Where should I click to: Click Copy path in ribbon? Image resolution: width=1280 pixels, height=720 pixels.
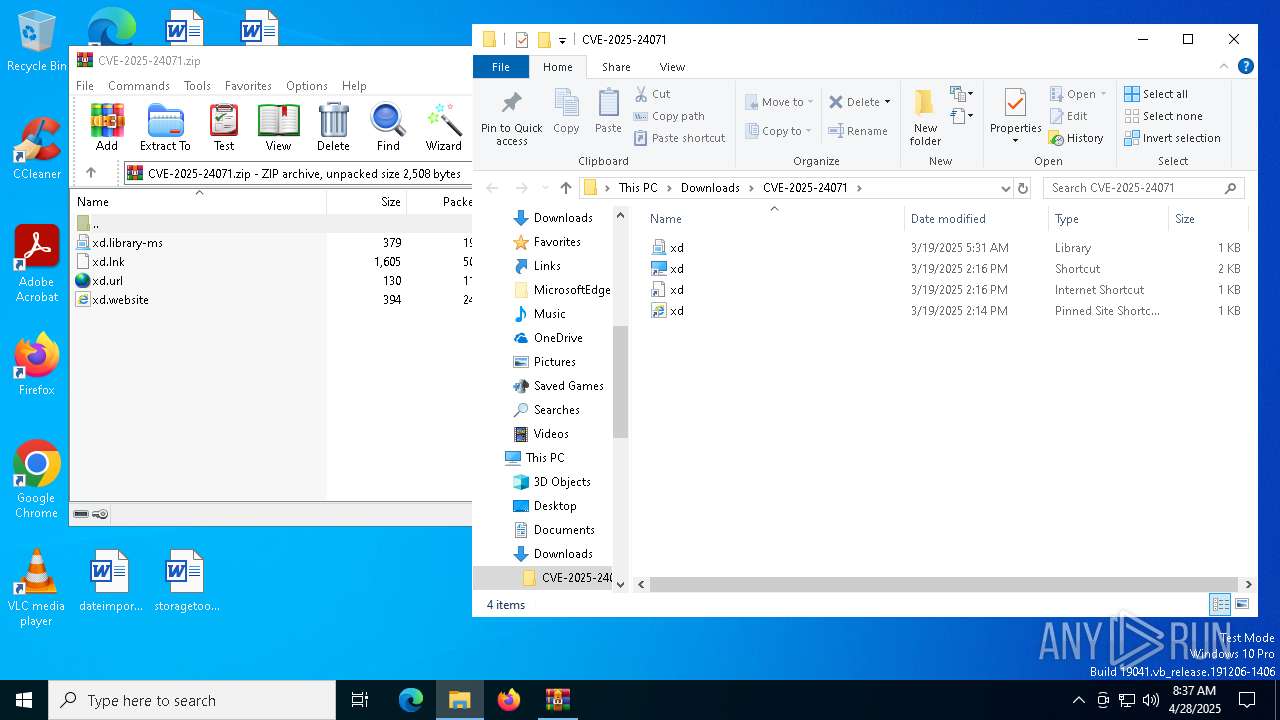coord(669,116)
